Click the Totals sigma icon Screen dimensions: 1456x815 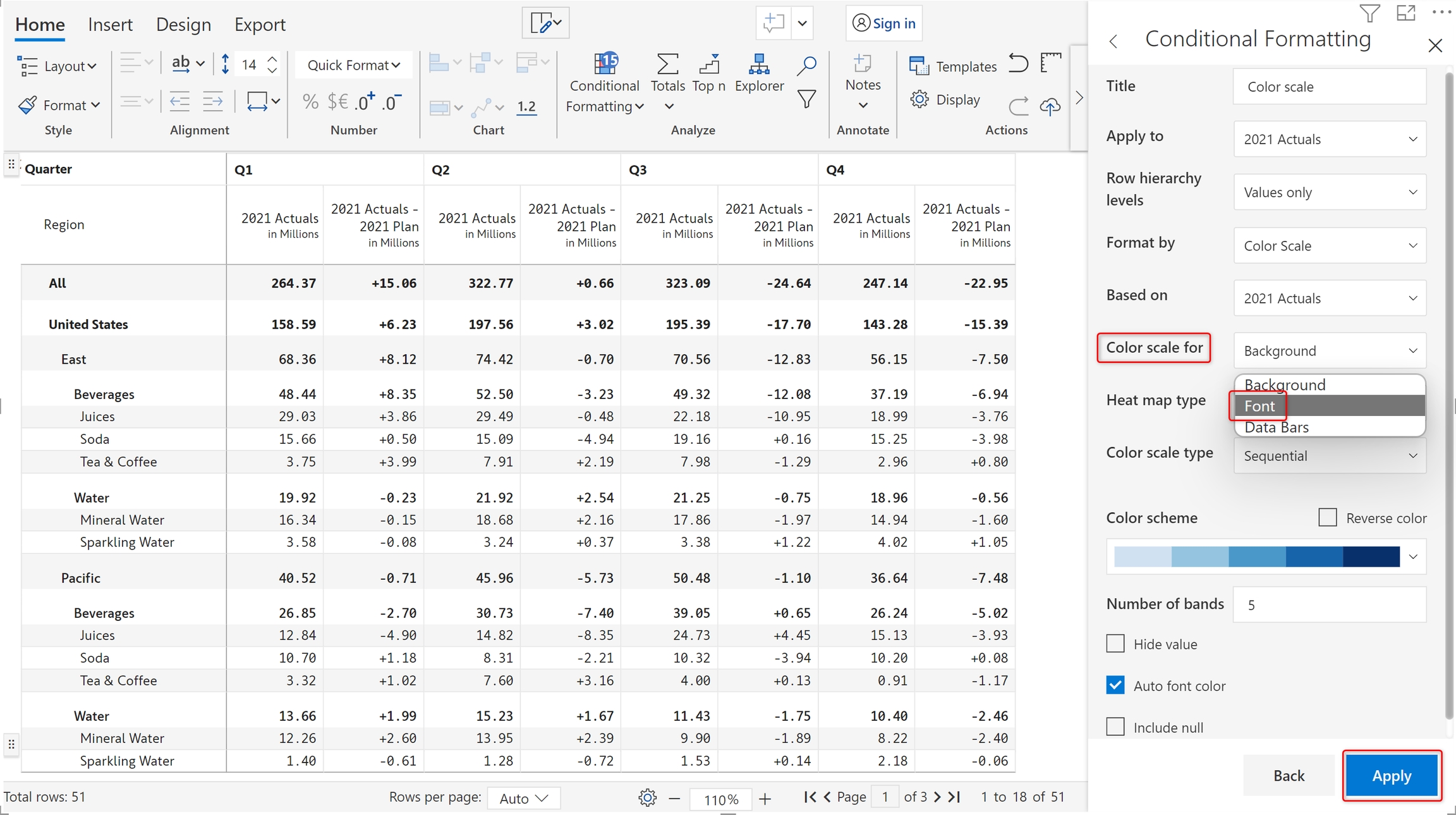click(667, 64)
